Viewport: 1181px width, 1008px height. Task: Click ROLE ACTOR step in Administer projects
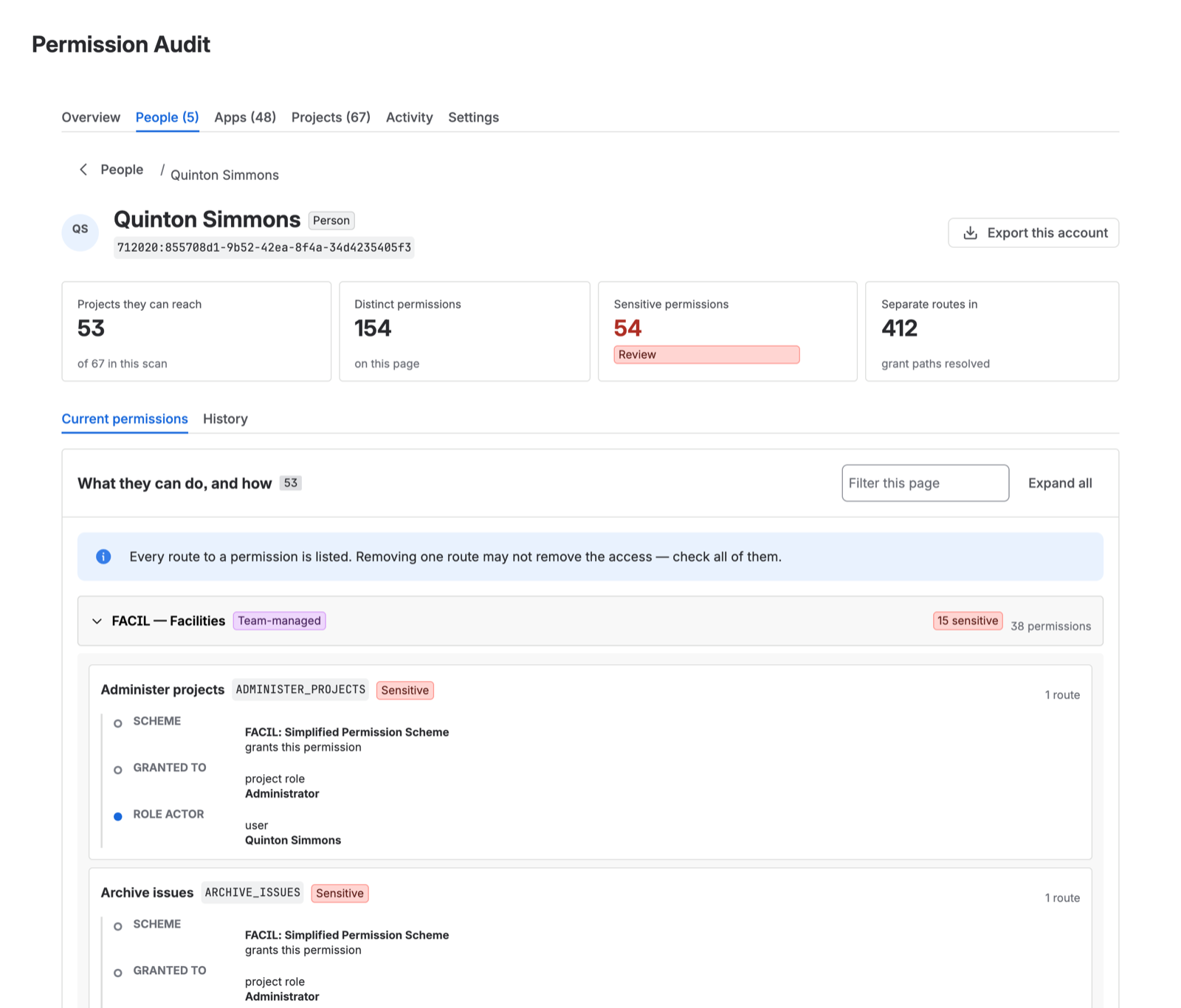tap(168, 815)
